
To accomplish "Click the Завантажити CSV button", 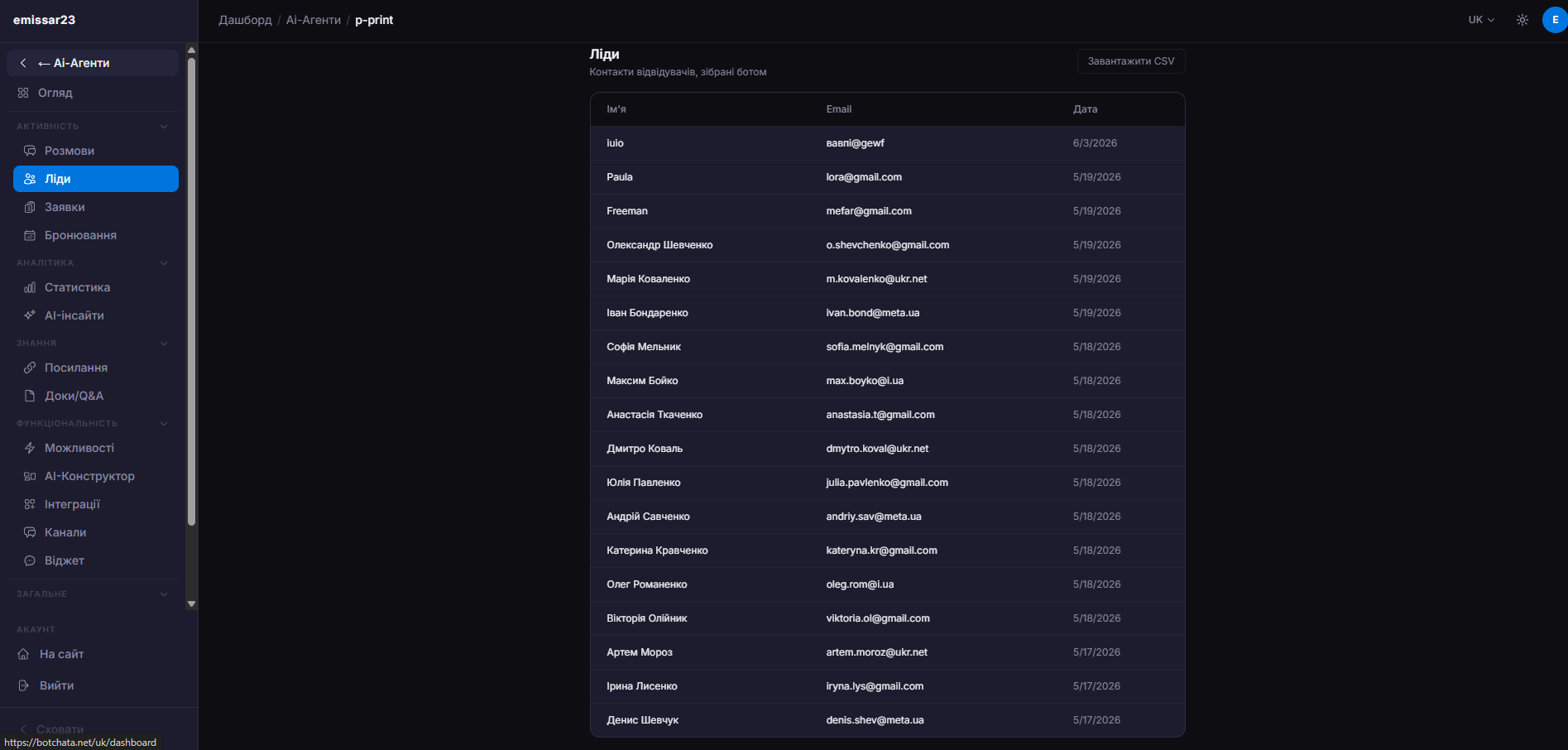I will coord(1131,61).
